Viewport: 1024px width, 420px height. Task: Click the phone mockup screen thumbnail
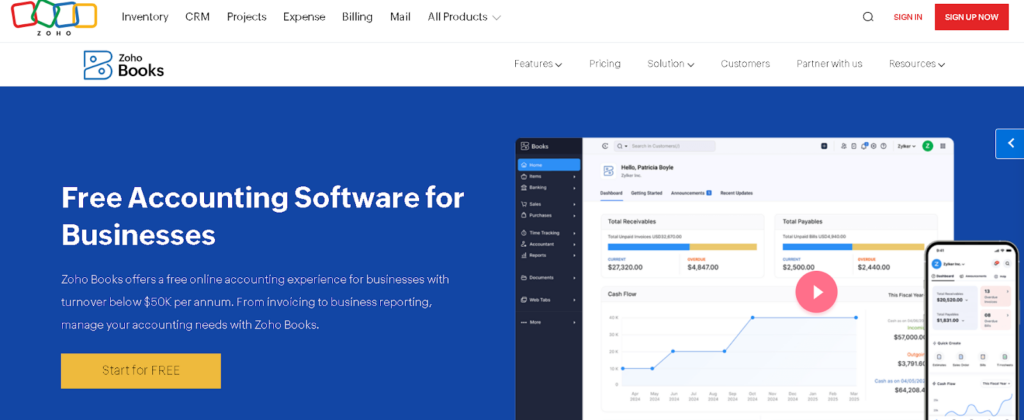tap(972, 333)
